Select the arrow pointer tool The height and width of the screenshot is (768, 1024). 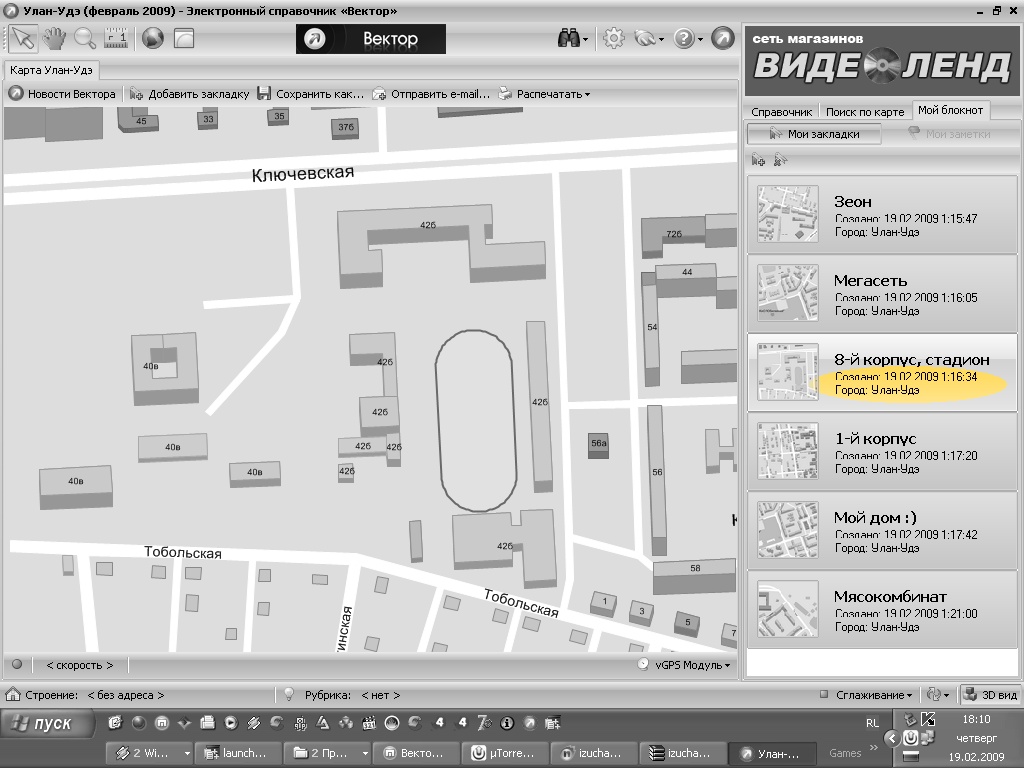coord(22,39)
